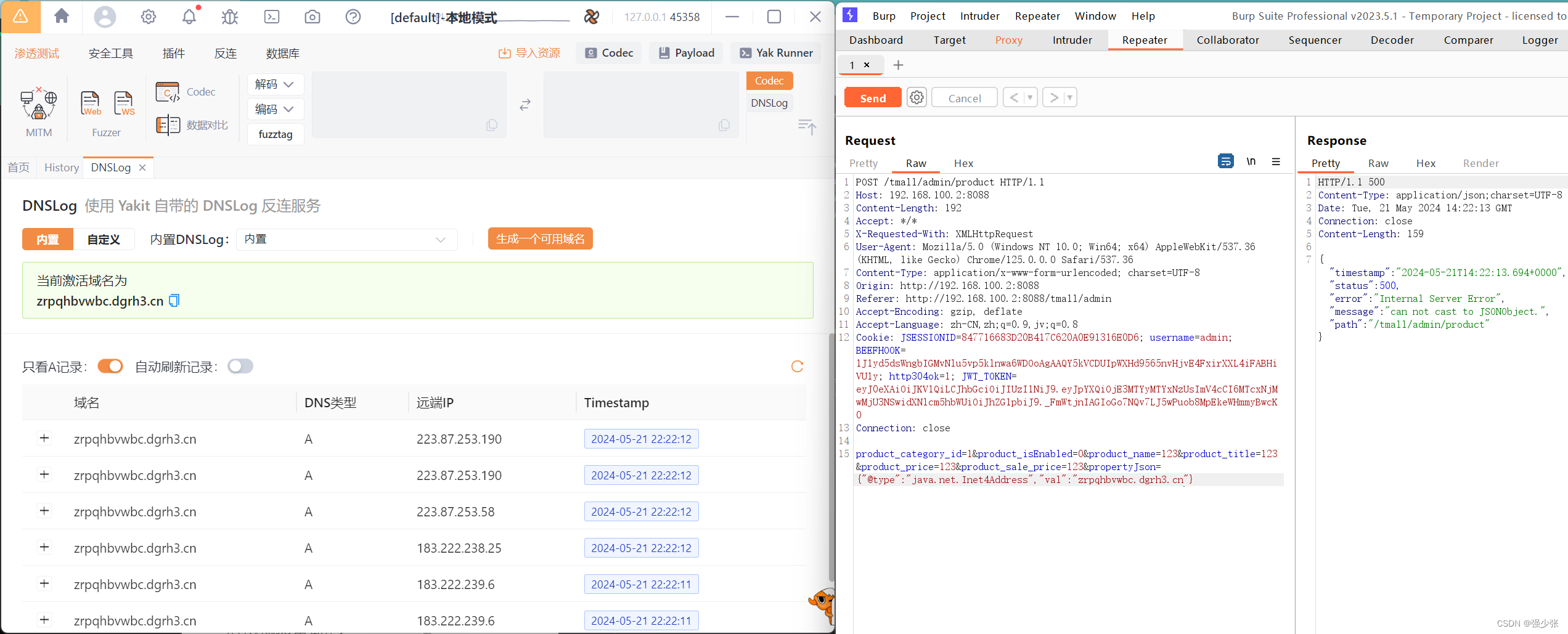Click Cancel in Burp Repeater
Image resolution: width=1568 pixels, height=634 pixels.
965,98
